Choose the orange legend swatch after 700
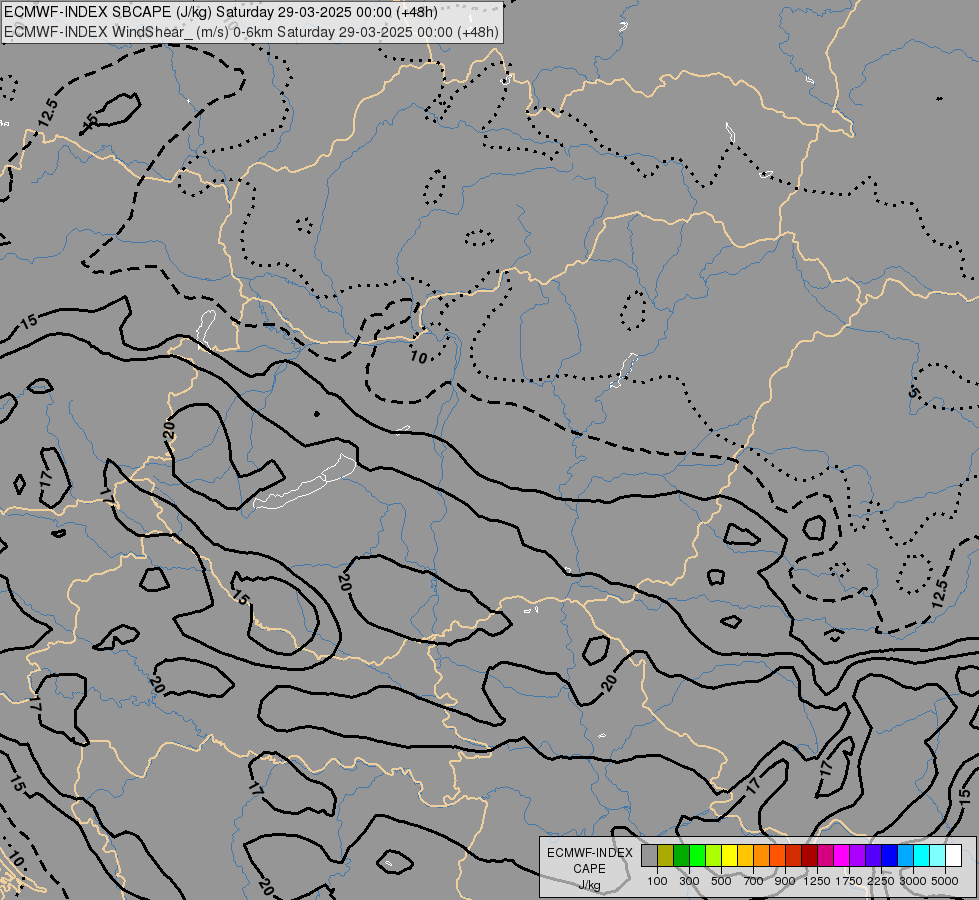 [x=762, y=856]
